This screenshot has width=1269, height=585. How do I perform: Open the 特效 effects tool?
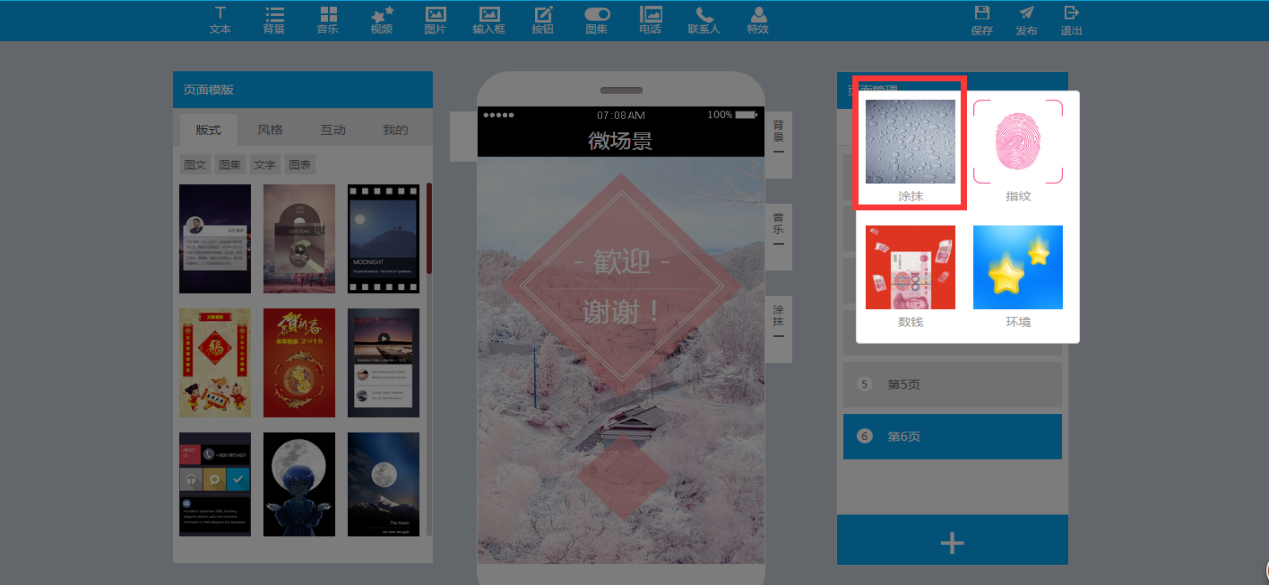click(758, 20)
